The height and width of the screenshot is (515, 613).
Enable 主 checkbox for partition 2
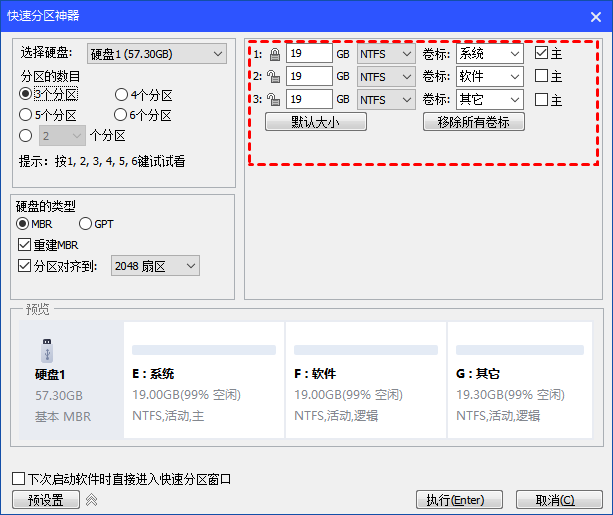(x=541, y=77)
